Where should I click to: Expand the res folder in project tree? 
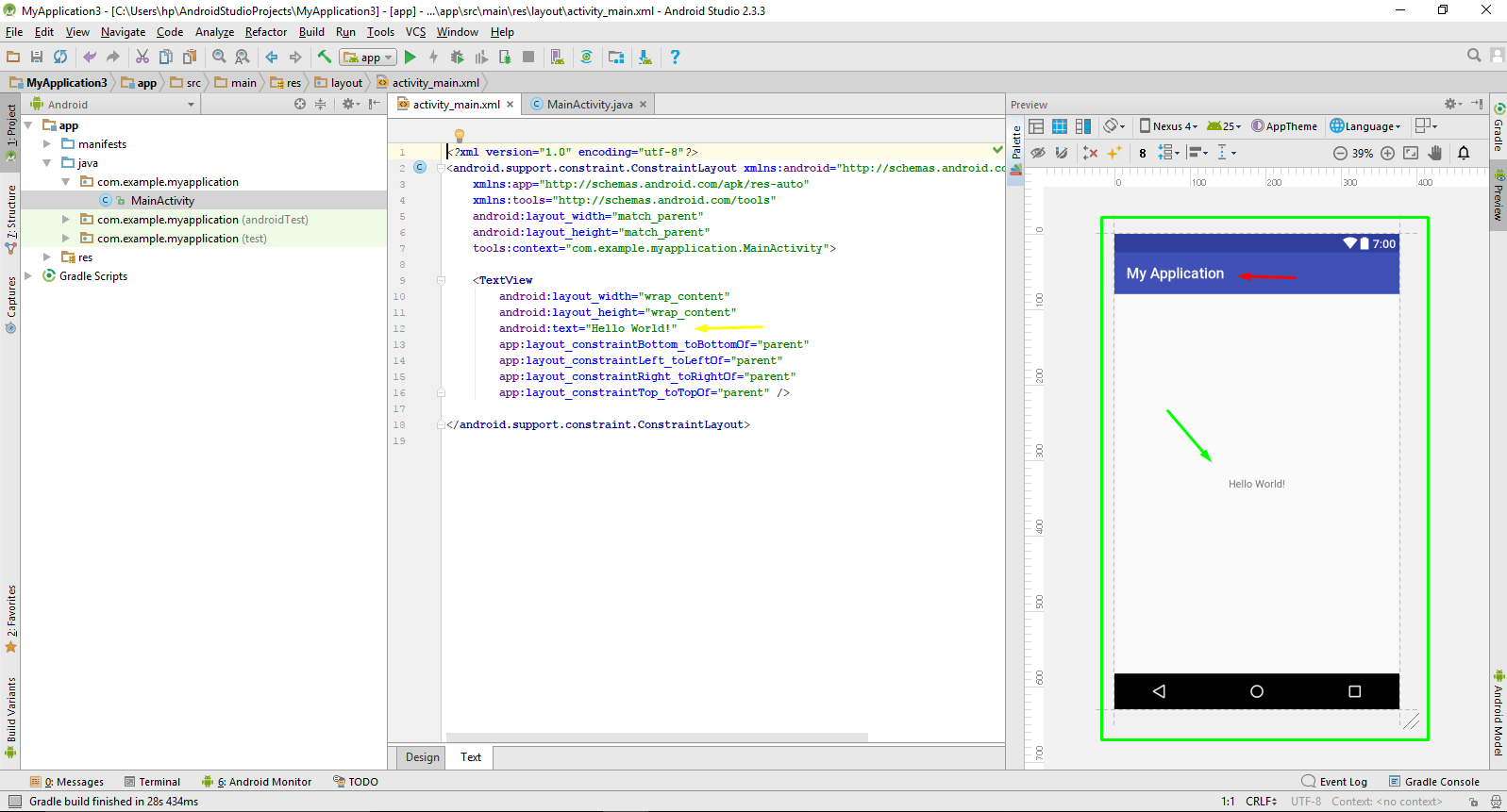pyautogui.click(x=47, y=257)
